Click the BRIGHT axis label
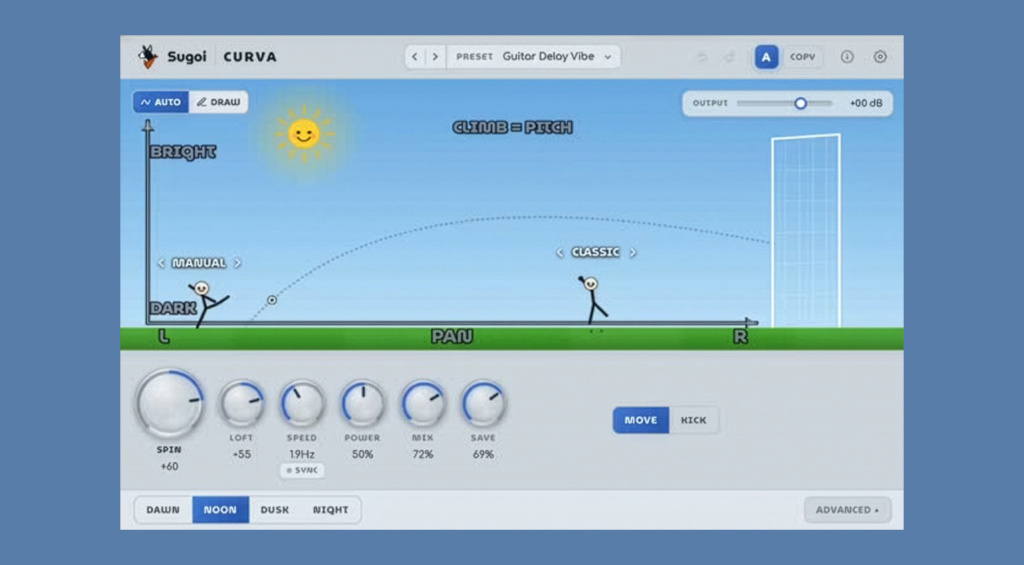The image size is (1024, 565). click(x=183, y=152)
